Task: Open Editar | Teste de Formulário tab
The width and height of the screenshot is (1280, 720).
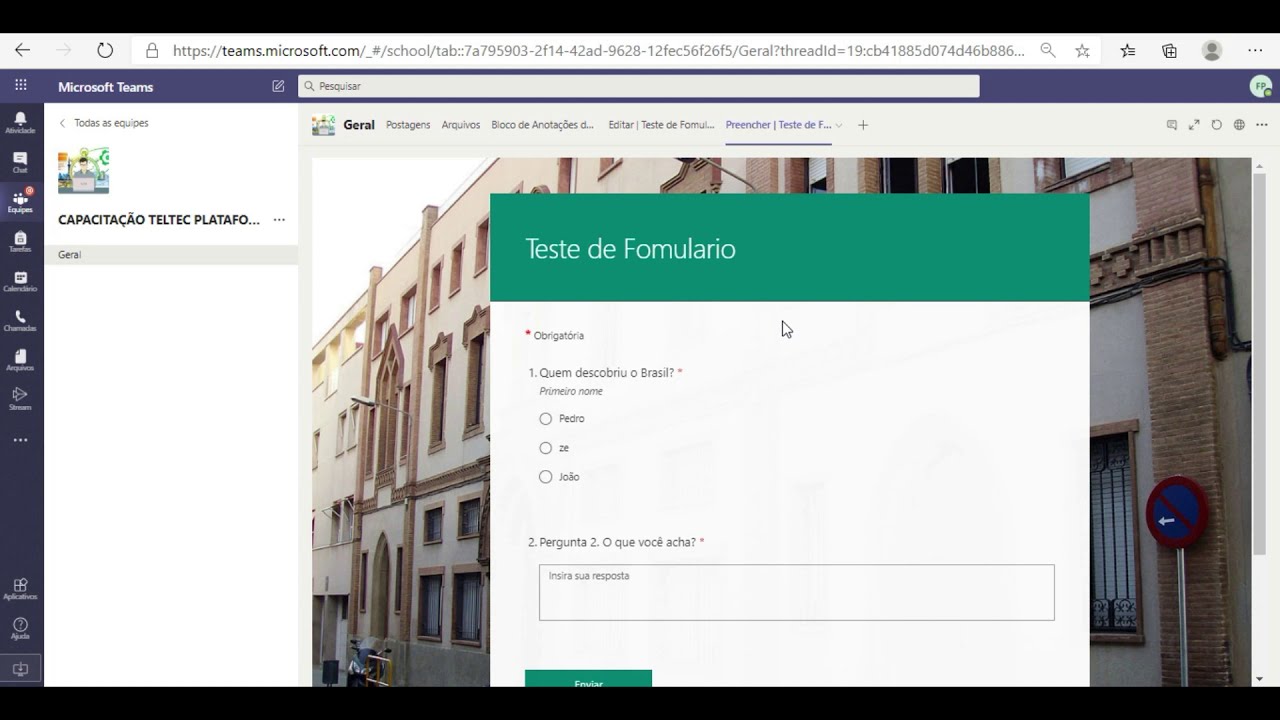Action: pyautogui.click(x=661, y=125)
